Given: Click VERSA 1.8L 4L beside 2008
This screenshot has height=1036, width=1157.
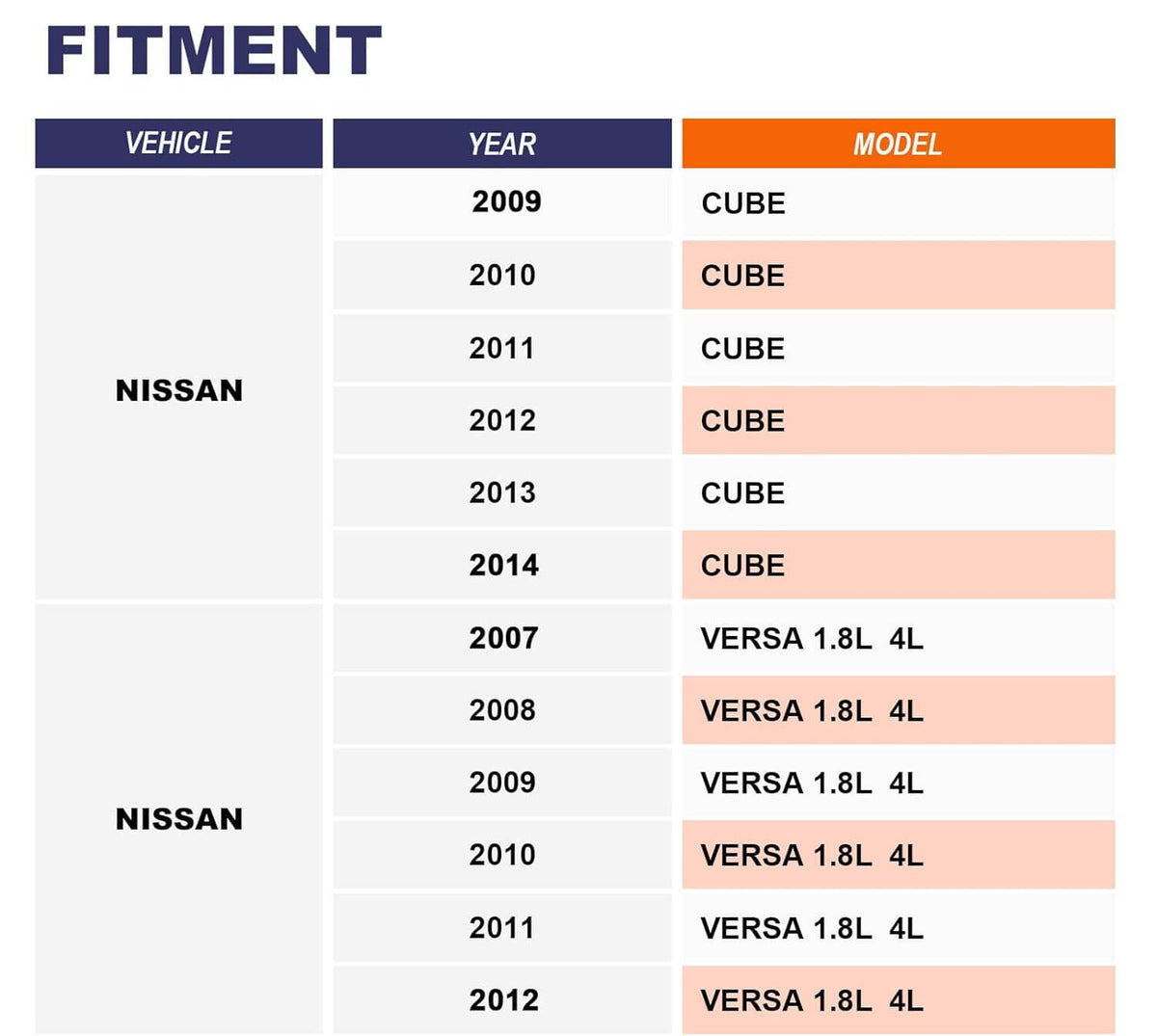Looking at the screenshot, I should pos(812,710).
